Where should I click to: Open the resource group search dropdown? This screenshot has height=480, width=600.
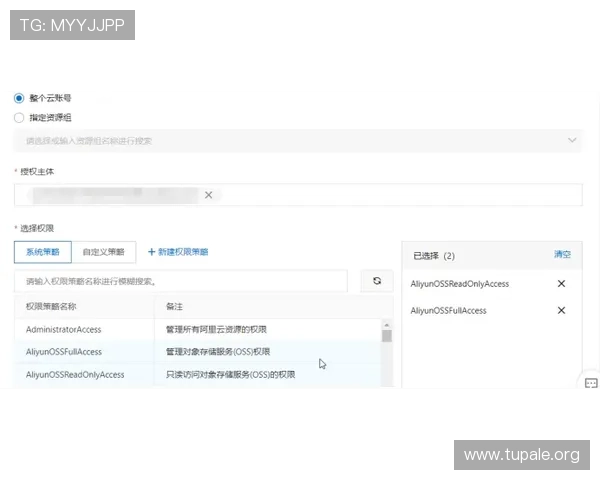pos(298,141)
